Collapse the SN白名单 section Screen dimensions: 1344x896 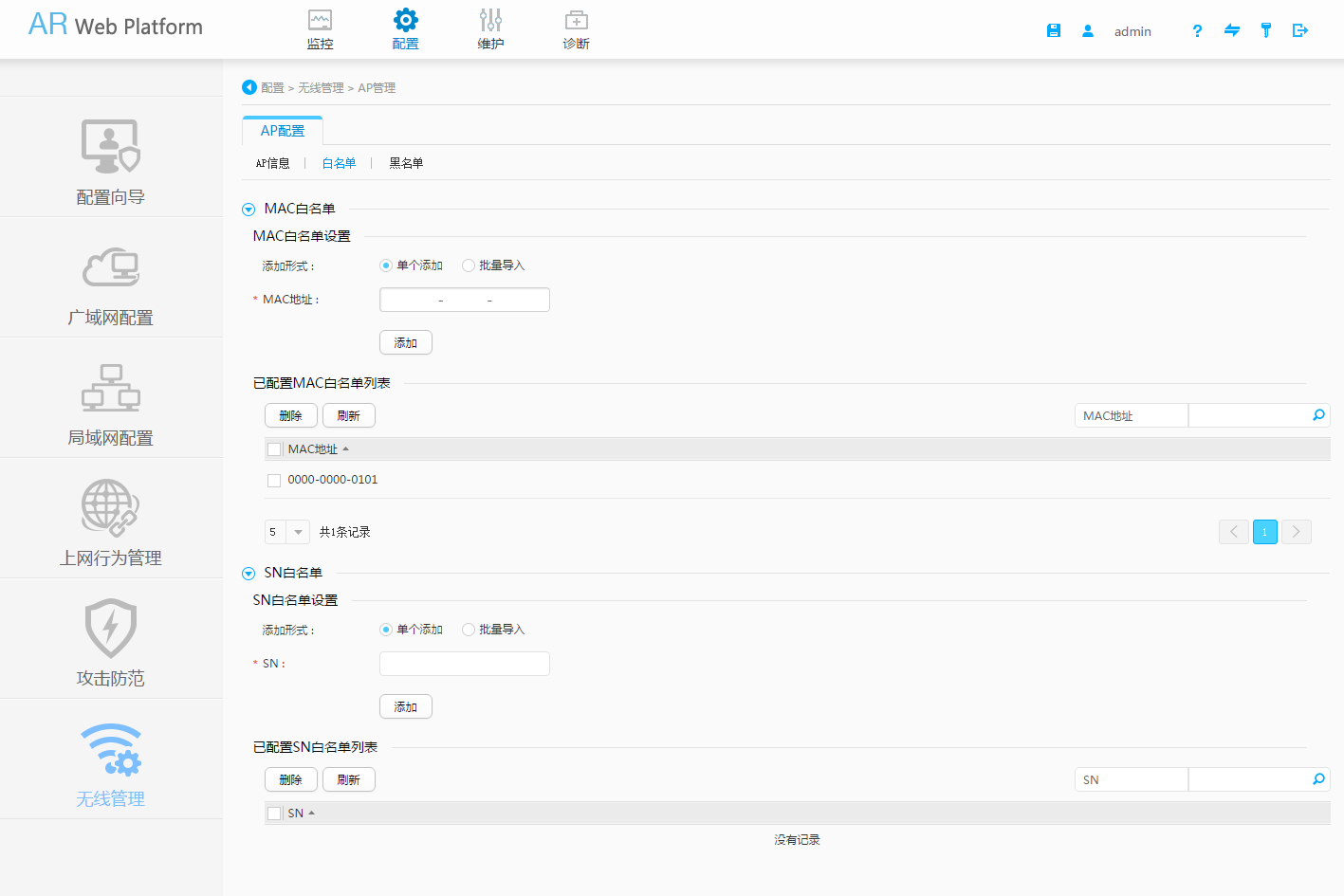249,572
